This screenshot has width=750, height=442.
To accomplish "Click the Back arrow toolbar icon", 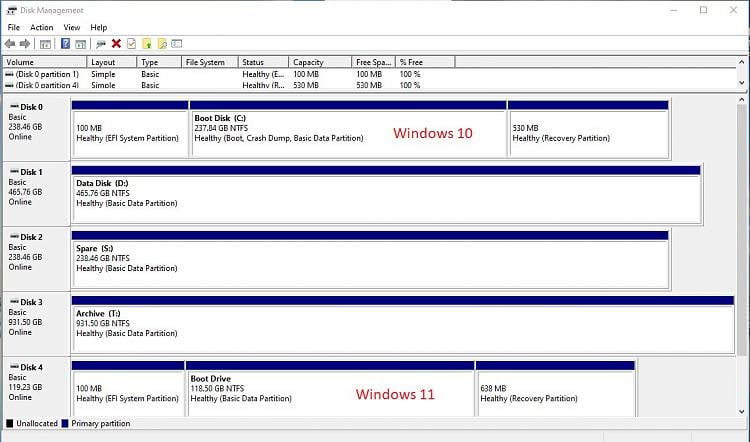I will pos(10,44).
